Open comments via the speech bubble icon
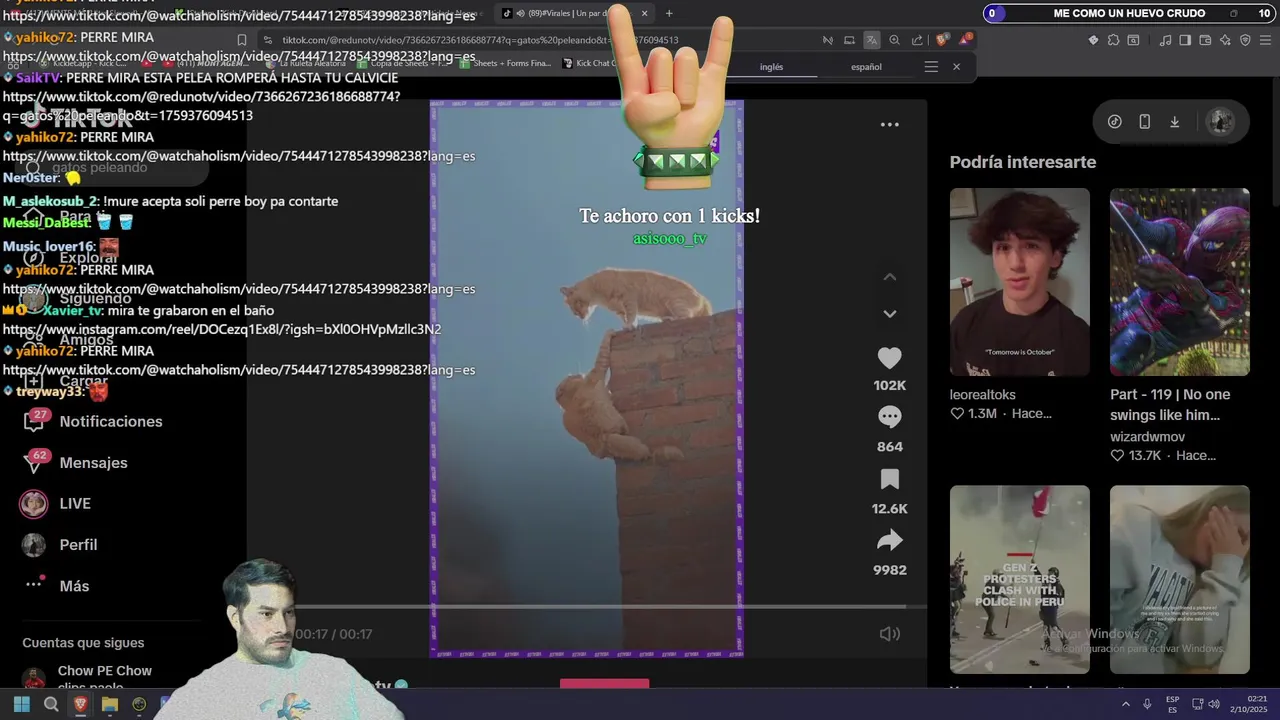 889,417
